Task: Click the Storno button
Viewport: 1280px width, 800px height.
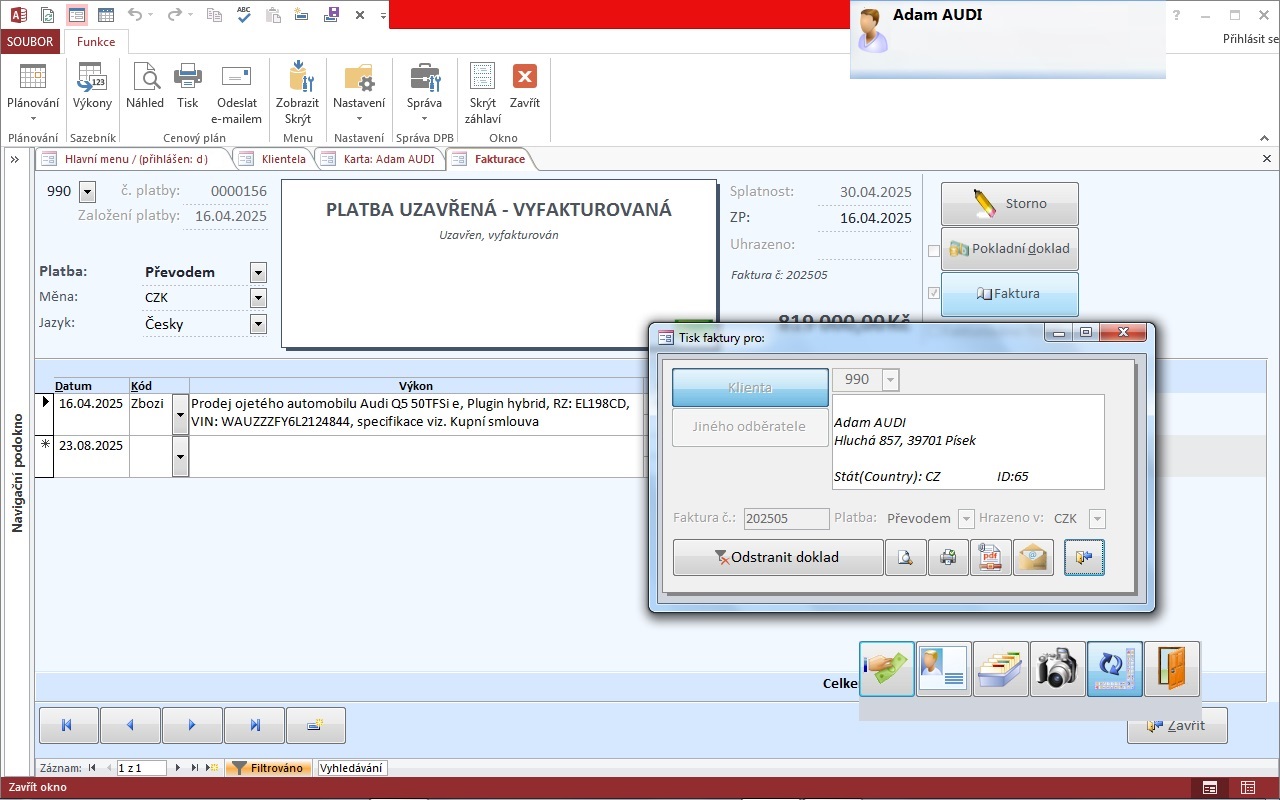Action: (1010, 204)
